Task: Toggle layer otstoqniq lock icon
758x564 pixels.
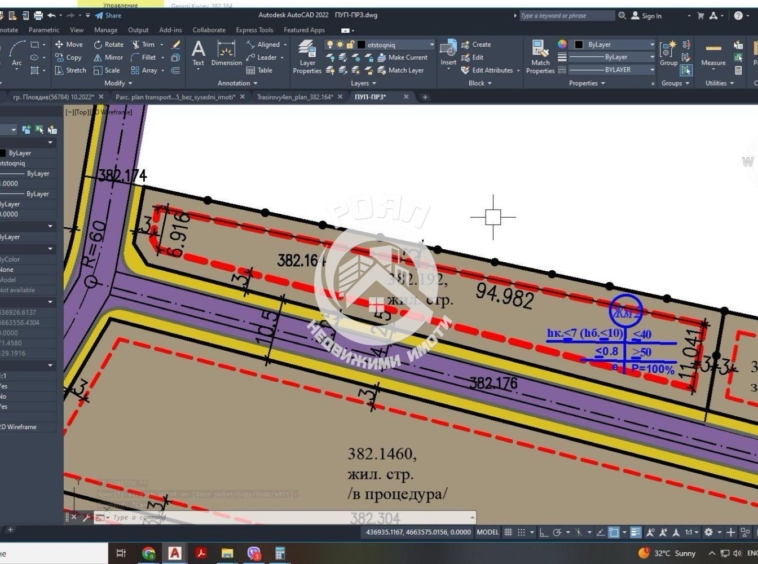Action: pyautogui.click(x=350, y=44)
